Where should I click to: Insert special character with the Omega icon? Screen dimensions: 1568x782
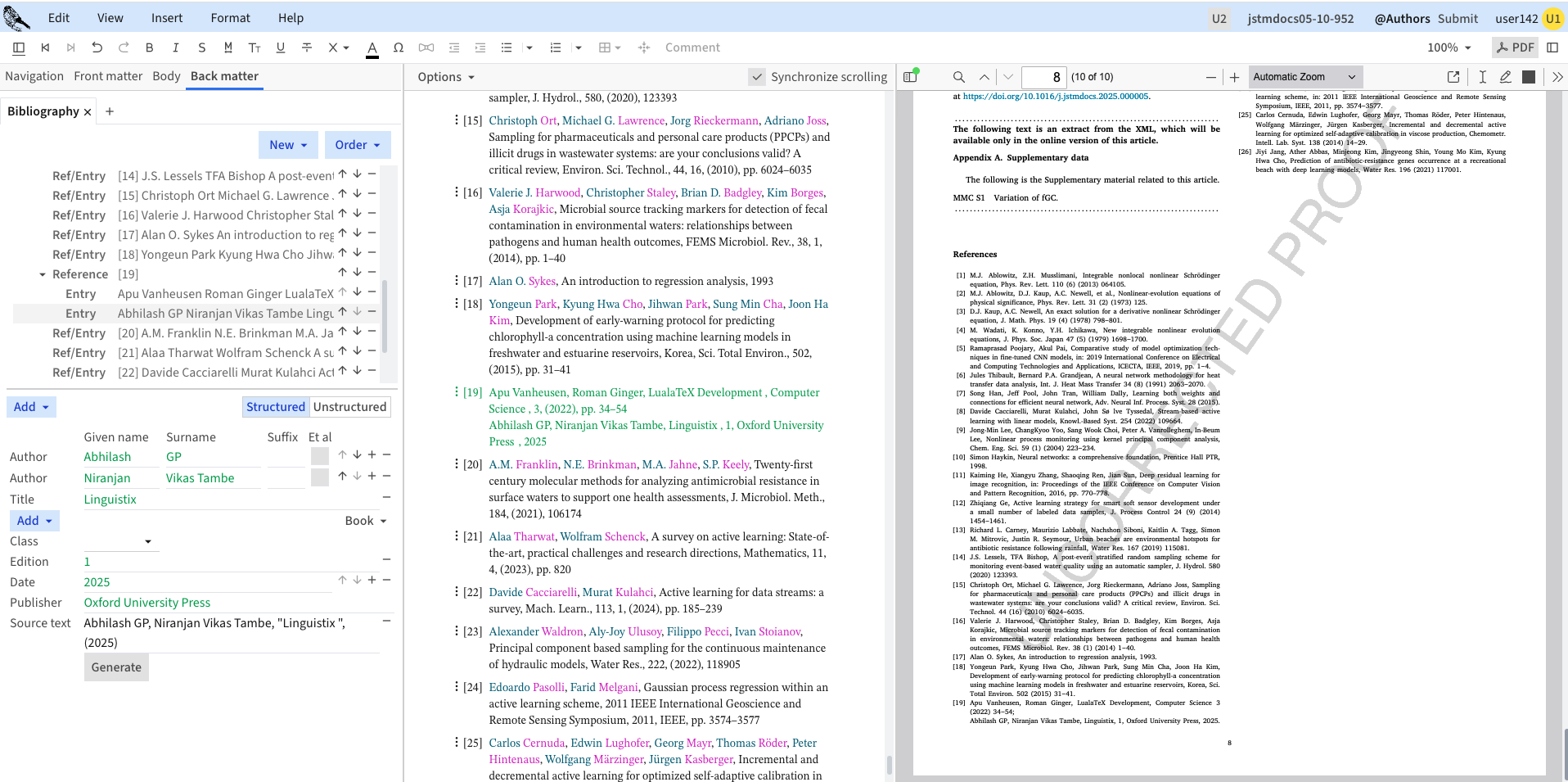pos(399,47)
